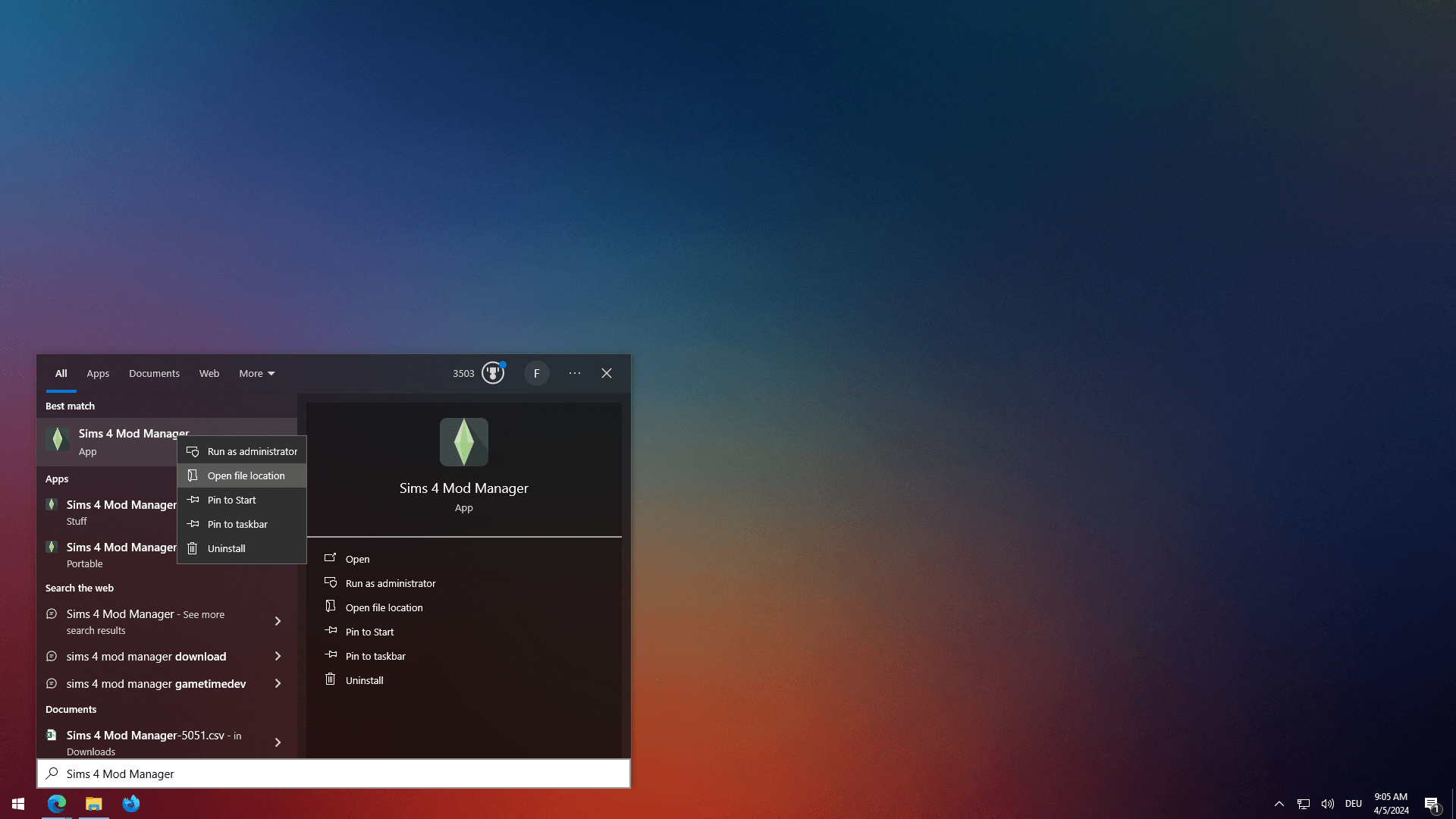Close the search panel
Screen dimensions: 1456x819
607,373
